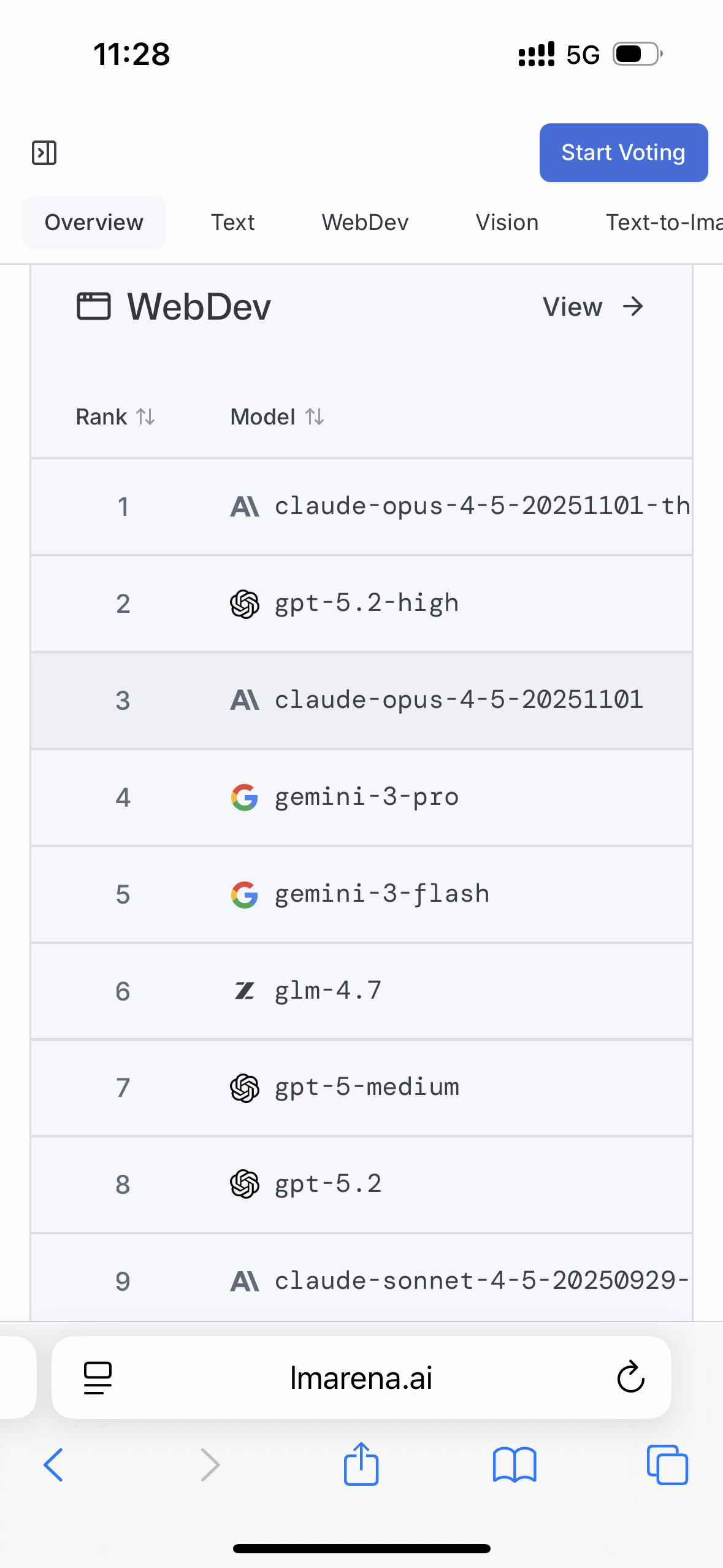Open Safari bookmarks book icon

tap(515, 1465)
